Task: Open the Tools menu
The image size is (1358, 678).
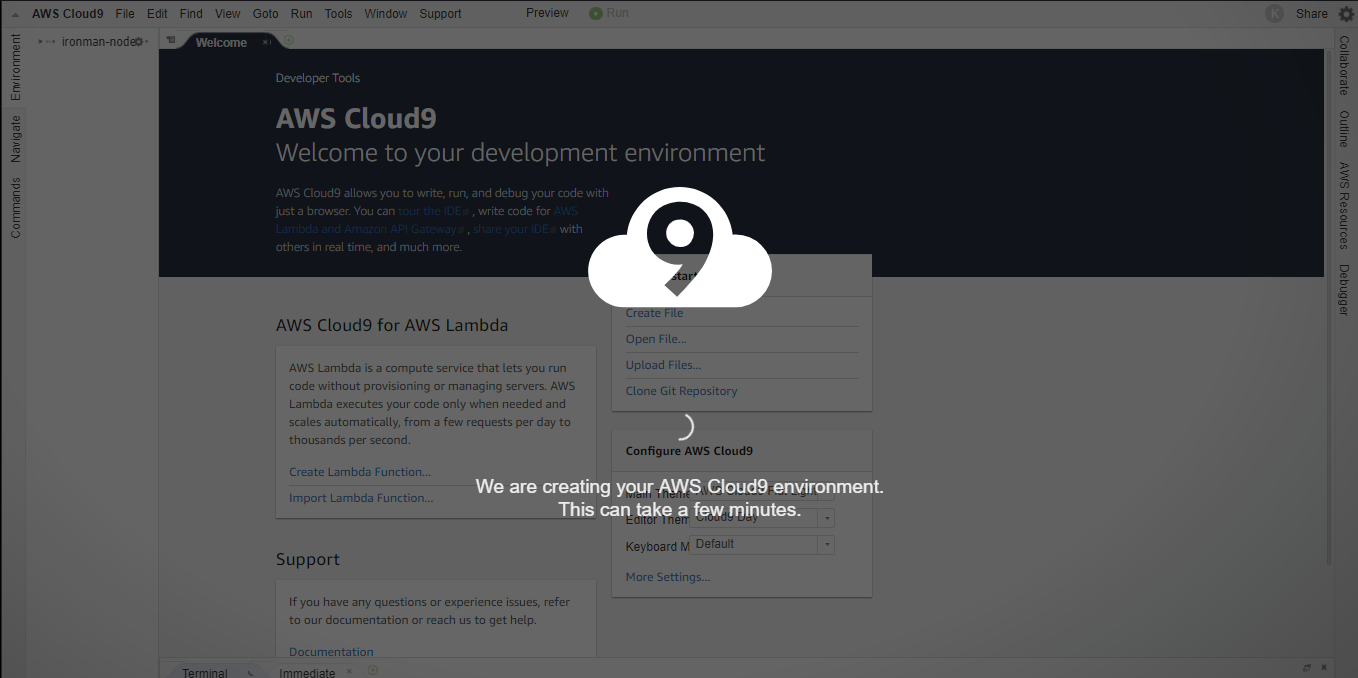Action: pyautogui.click(x=338, y=14)
